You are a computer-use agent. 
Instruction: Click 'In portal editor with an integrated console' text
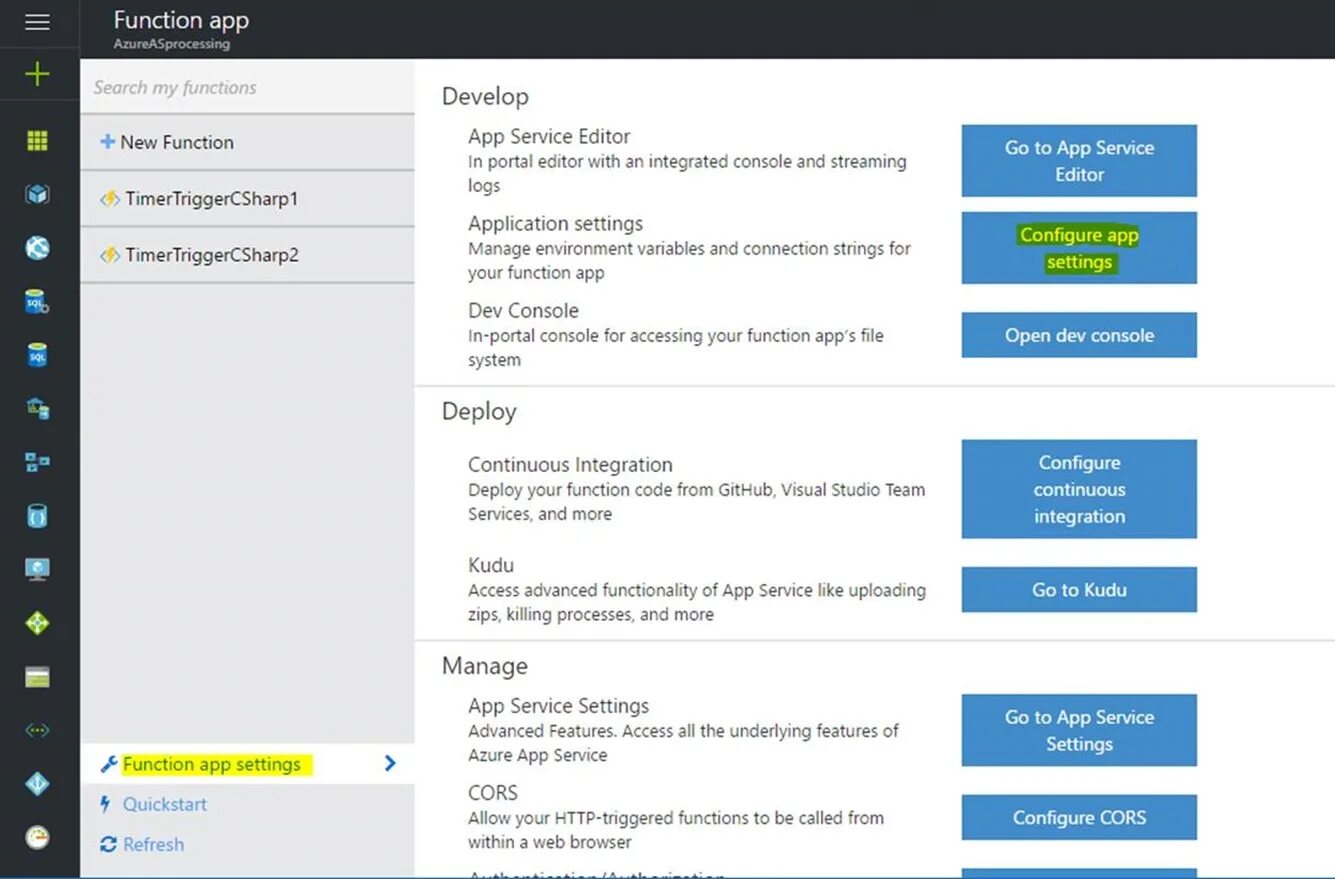point(687,173)
